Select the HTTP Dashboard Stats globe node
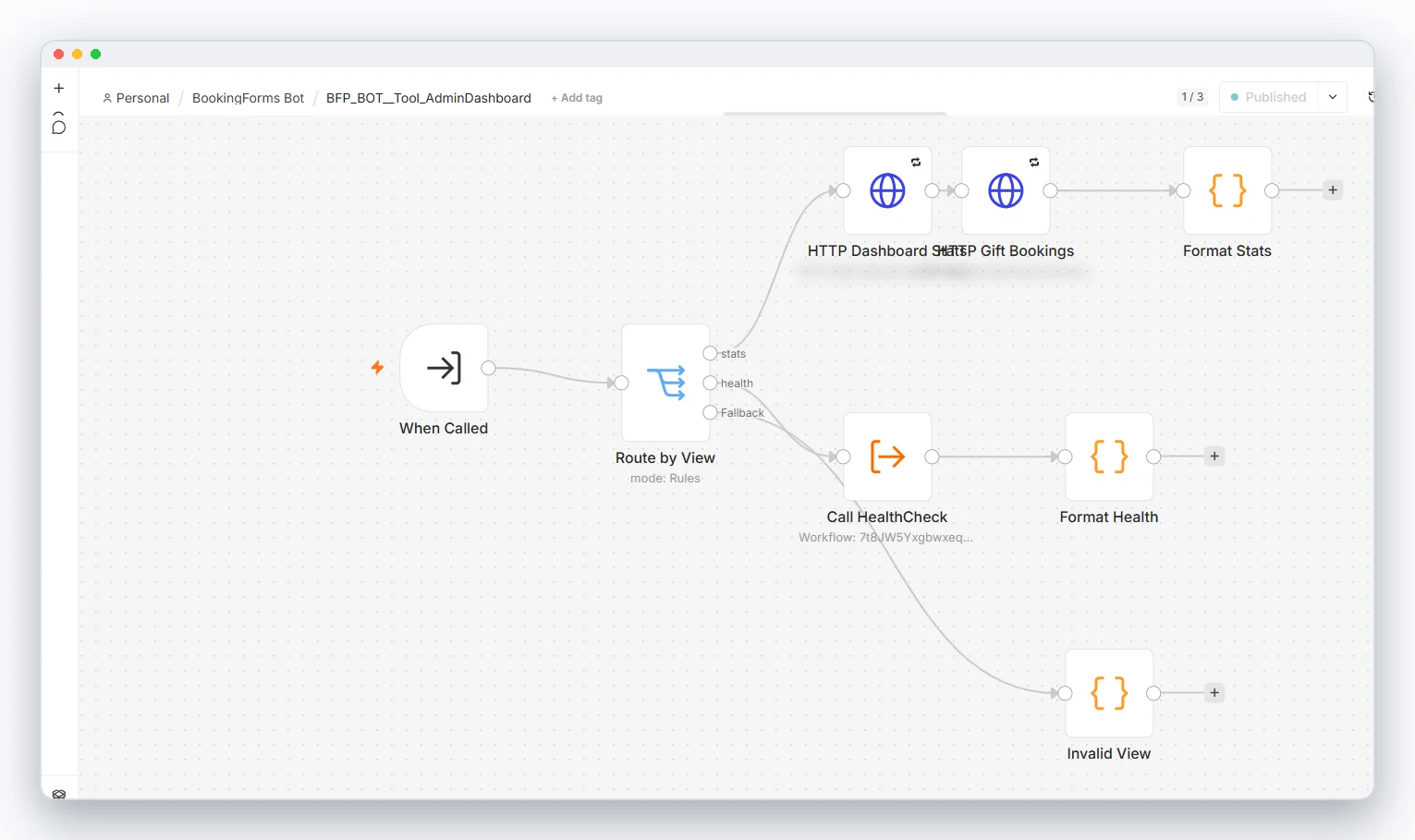 [887, 190]
